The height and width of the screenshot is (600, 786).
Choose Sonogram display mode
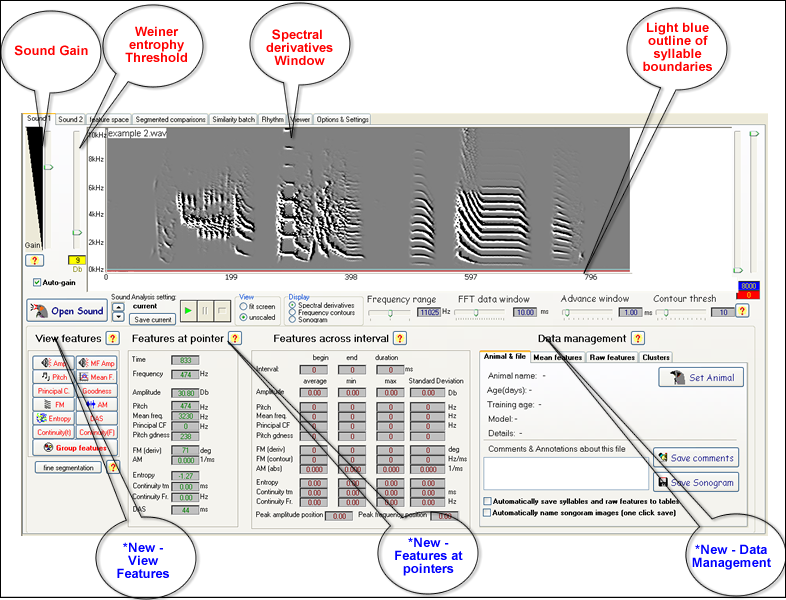point(292,321)
